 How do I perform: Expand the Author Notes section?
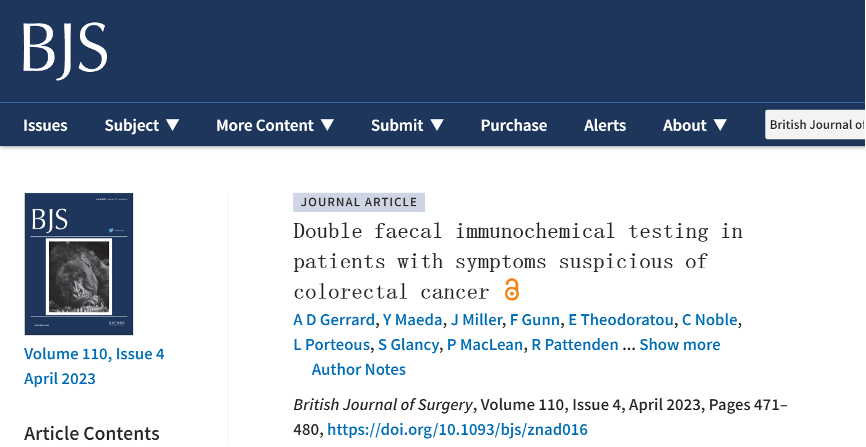(x=358, y=370)
